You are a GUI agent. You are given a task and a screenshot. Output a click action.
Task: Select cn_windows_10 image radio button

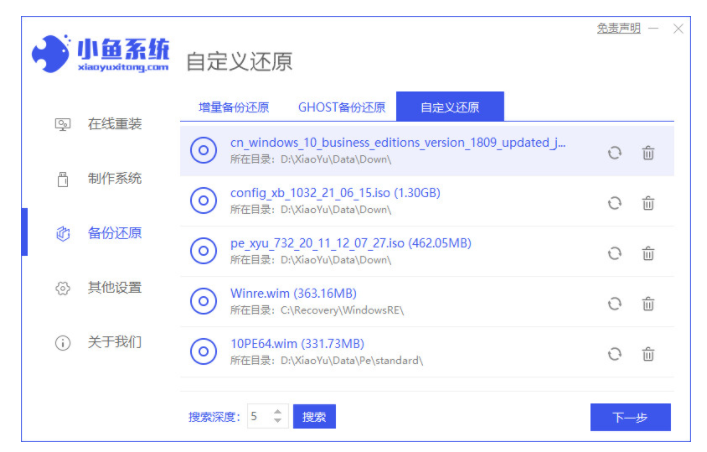click(204, 151)
